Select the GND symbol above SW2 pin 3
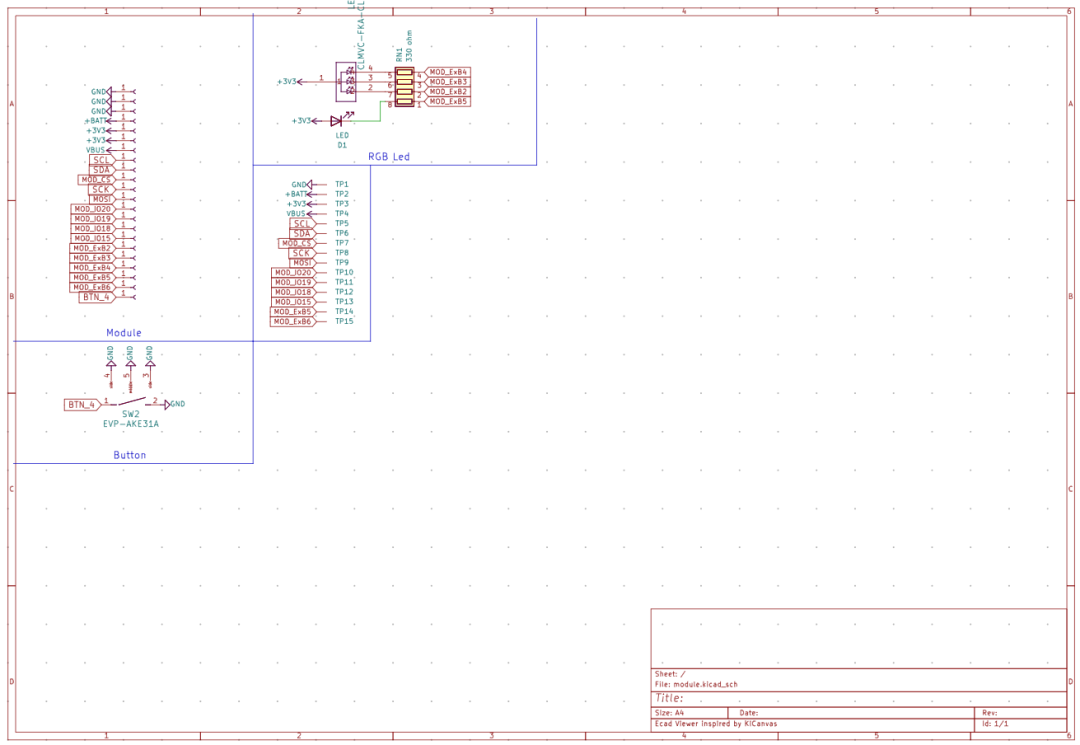 coord(149,356)
